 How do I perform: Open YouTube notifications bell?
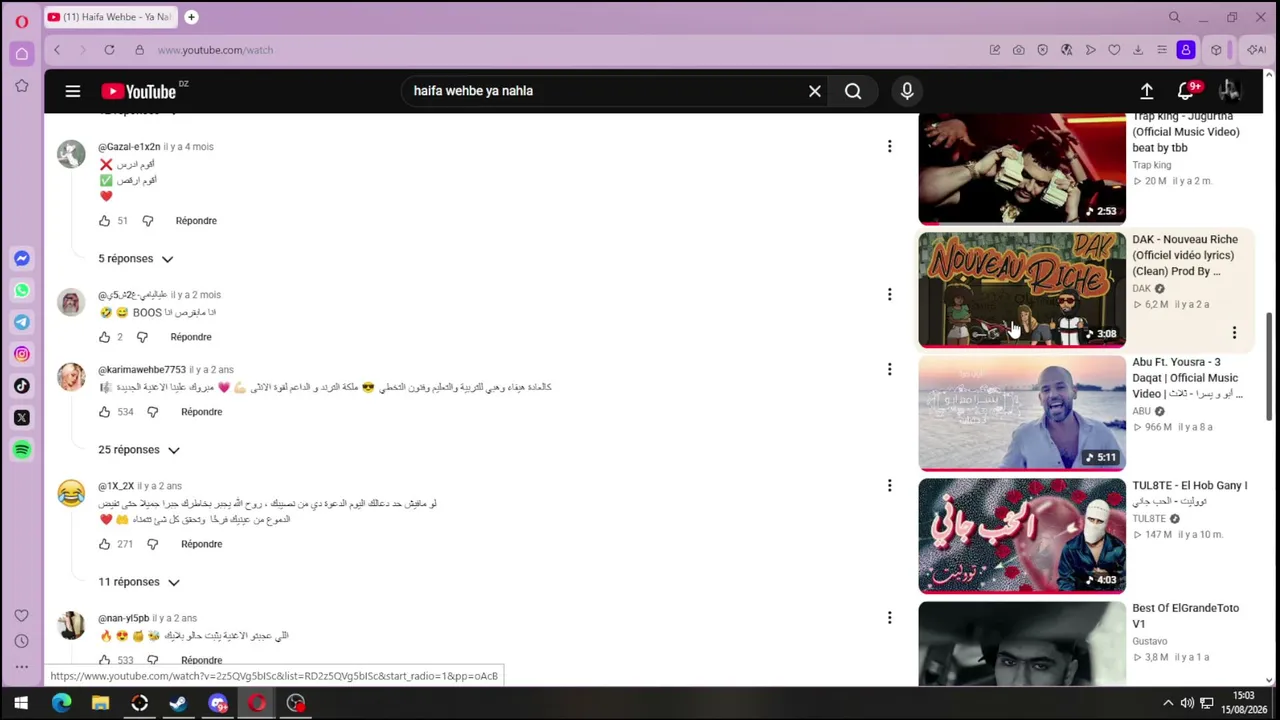click(x=1186, y=91)
